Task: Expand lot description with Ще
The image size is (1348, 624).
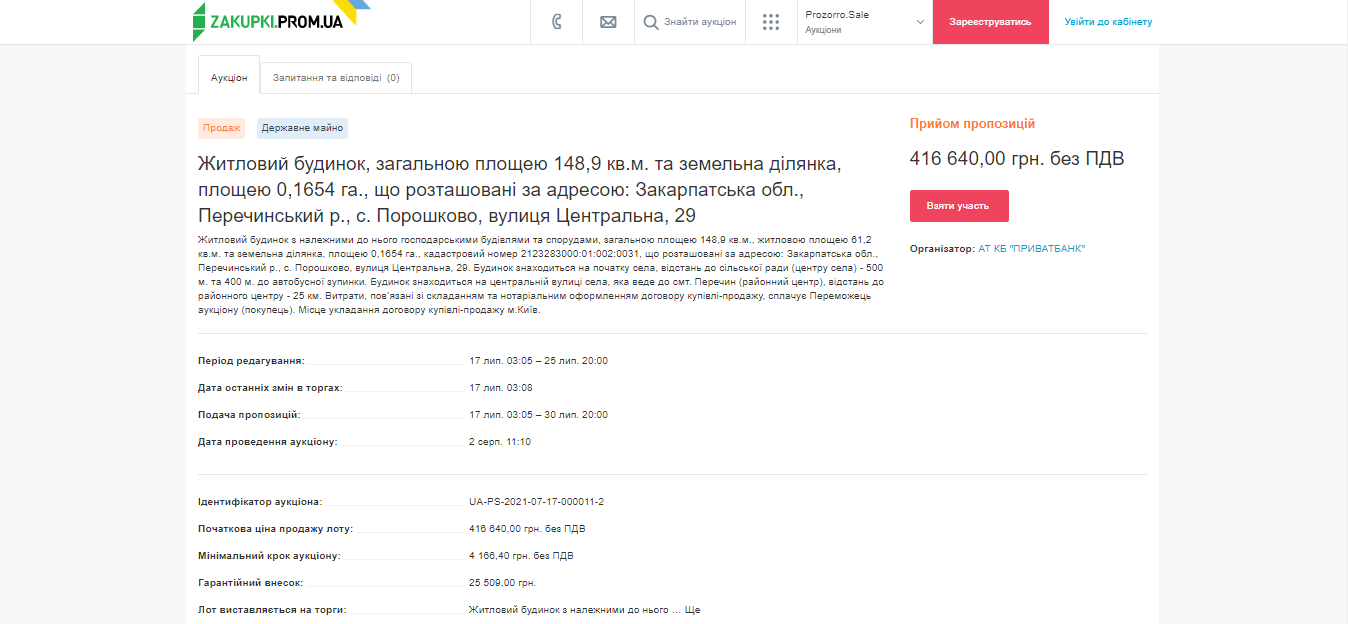Action: pyautogui.click(x=692, y=609)
